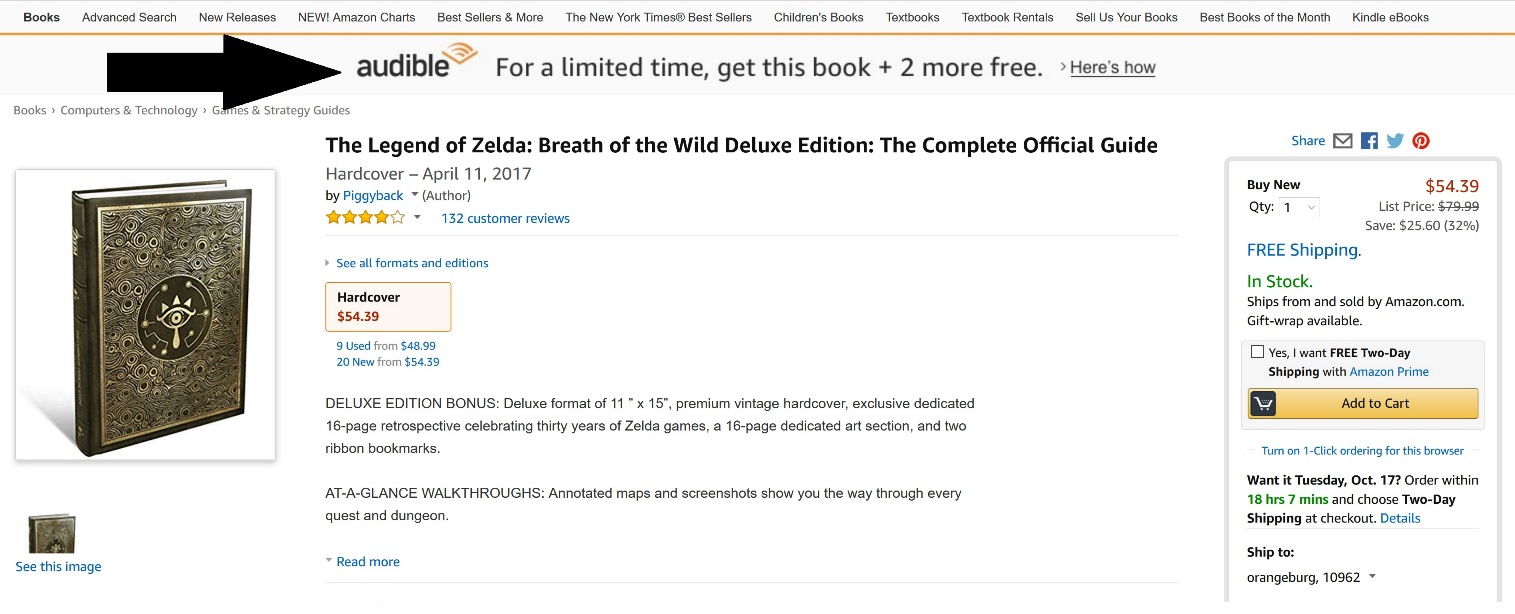Click the Here's how Audible link
This screenshot has height=614, width=1515.
1112,68
